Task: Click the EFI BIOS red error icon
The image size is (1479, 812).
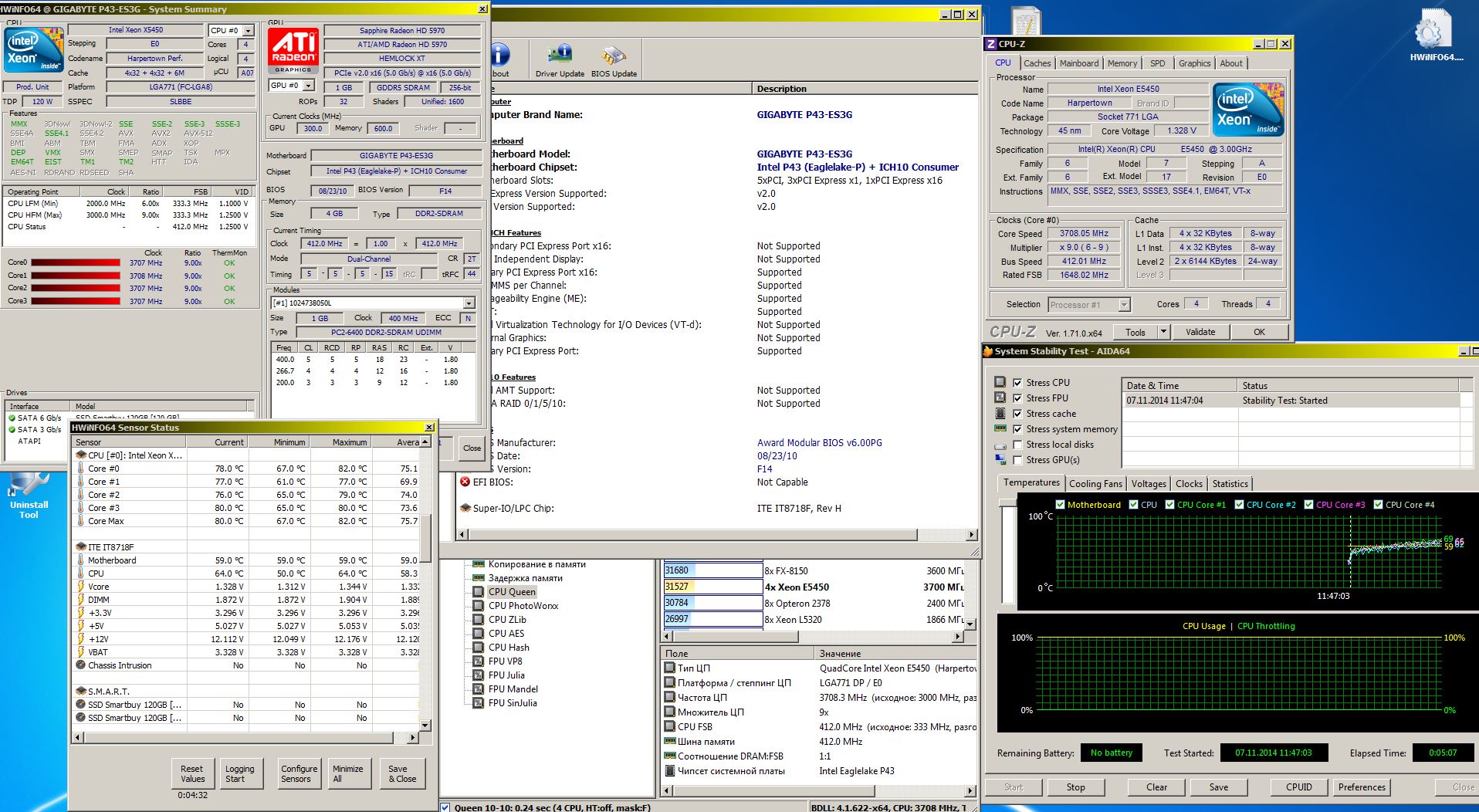Action: click(x=465, y=482)
